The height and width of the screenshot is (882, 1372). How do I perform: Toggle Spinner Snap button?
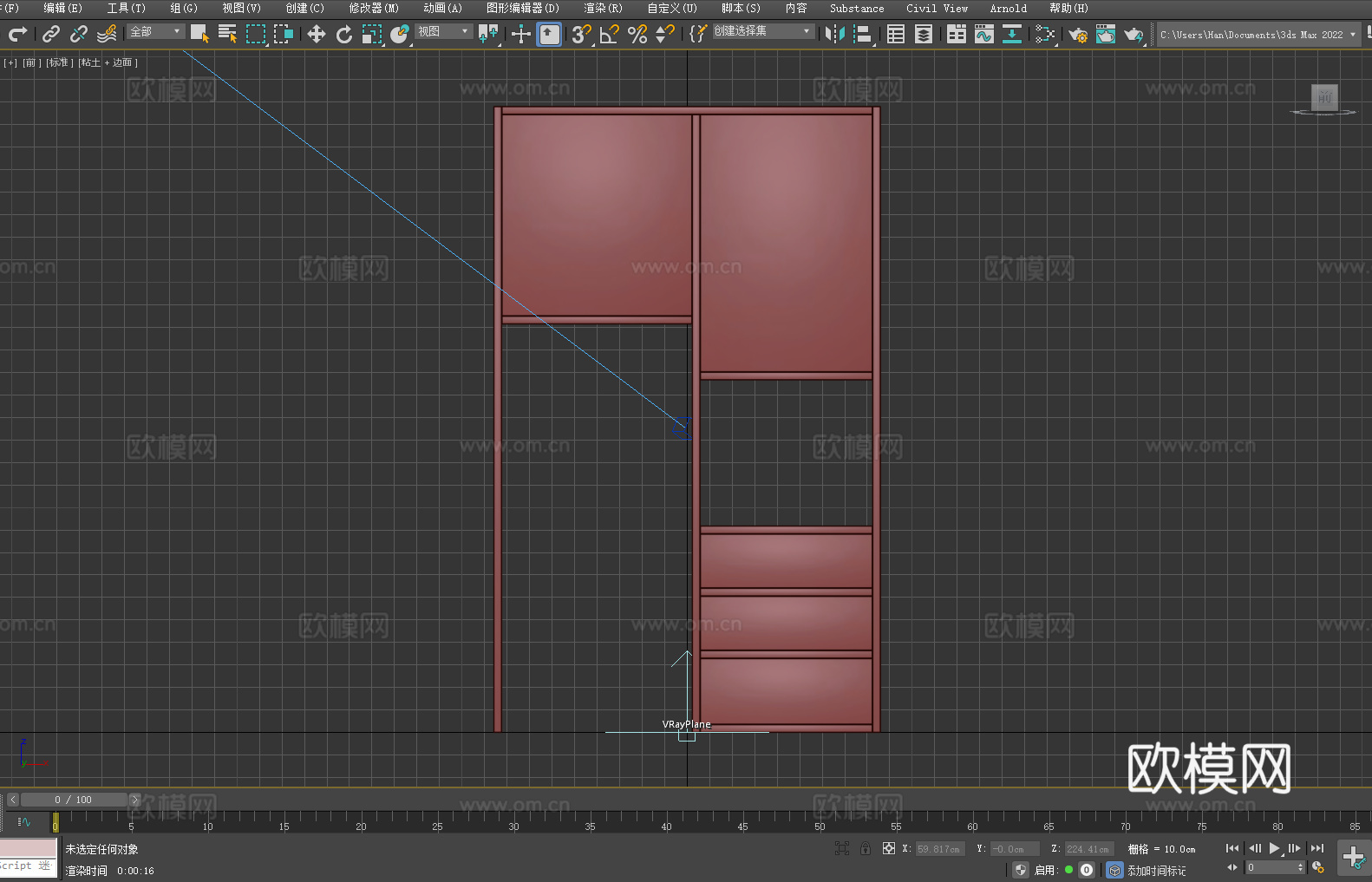tap(665, 34)
